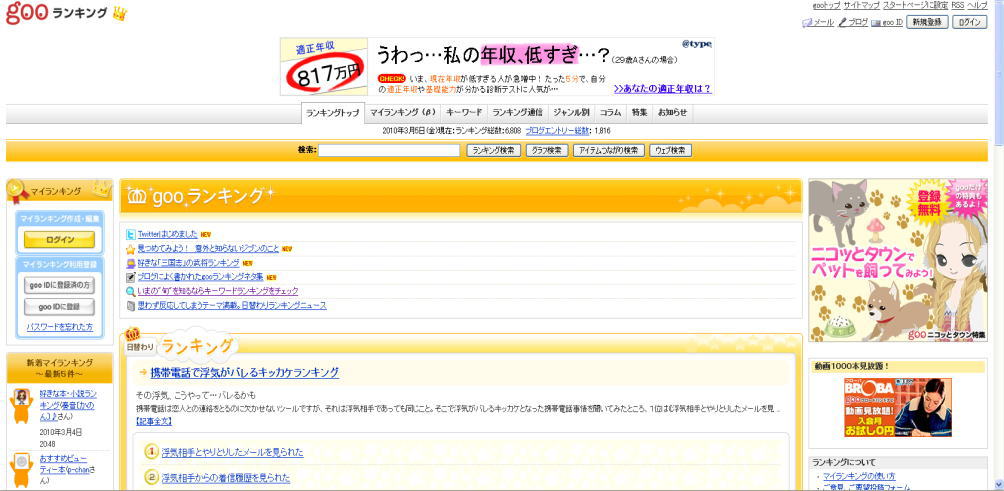This screenshot has height=491, width=1004.
Task: Click the yellow ログイン button in マイランキング panel
Action: click(60, 240)
